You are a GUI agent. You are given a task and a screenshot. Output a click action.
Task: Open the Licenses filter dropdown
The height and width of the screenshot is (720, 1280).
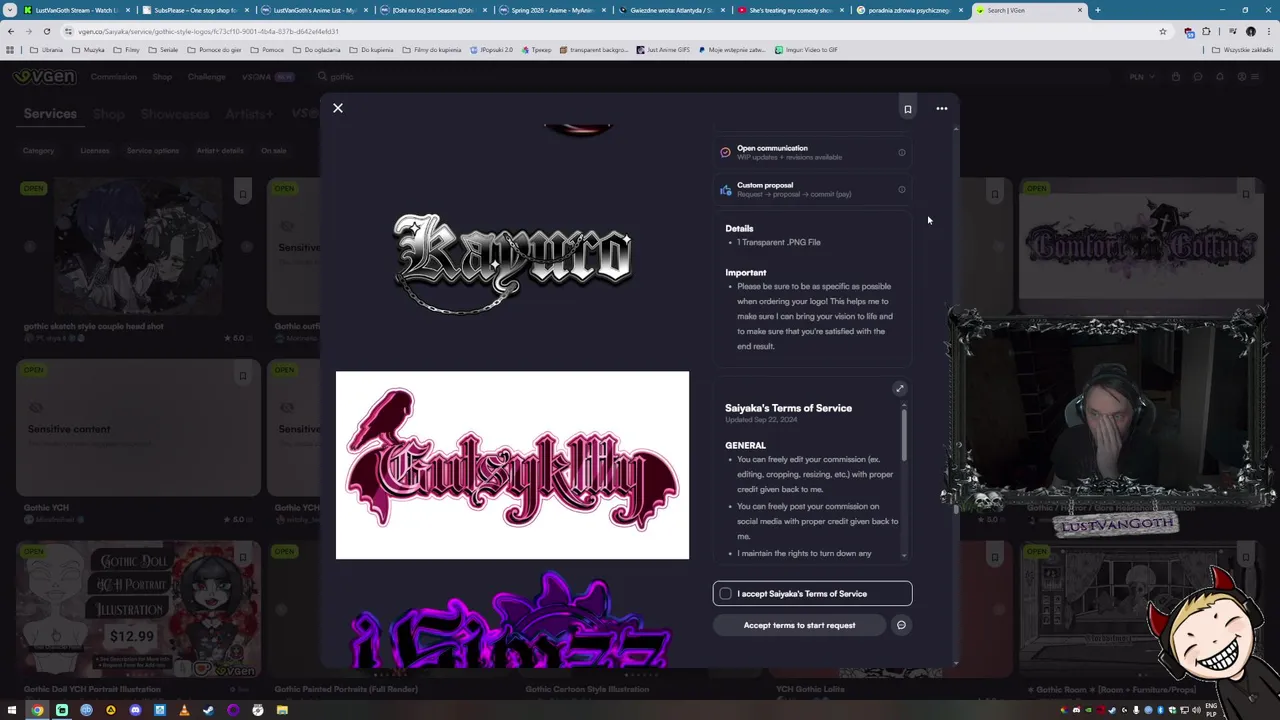tap(96, 151)
